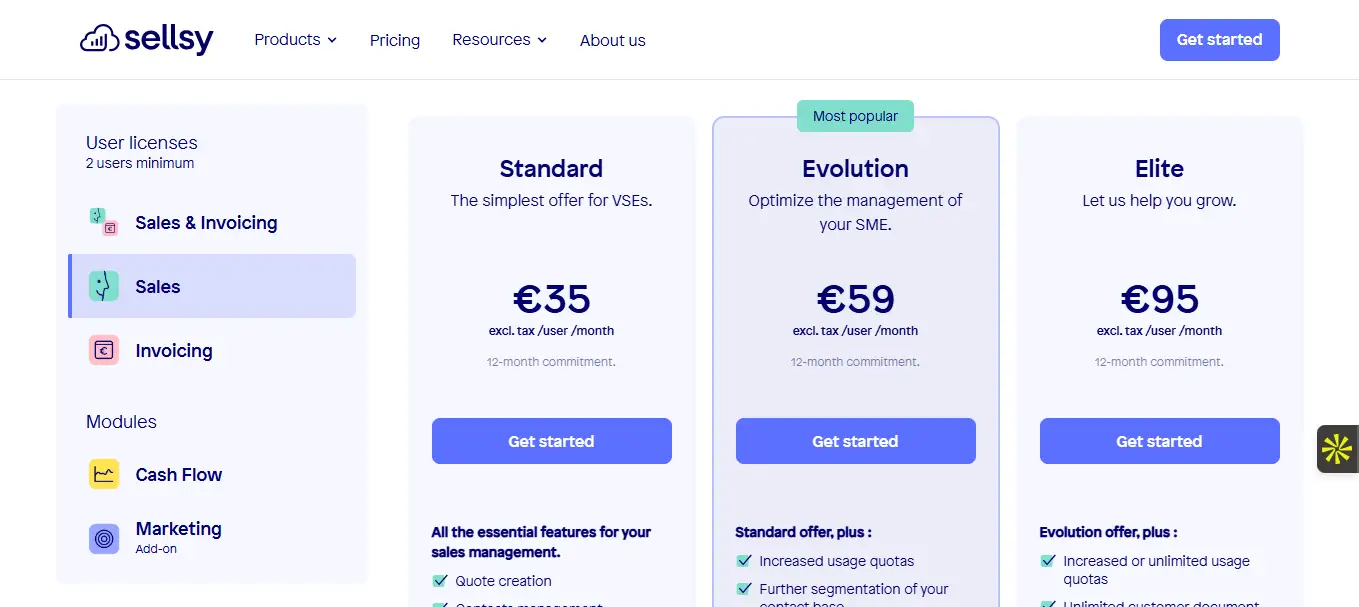Image resolution: width=1359 pixels, height=607 pixels.
Task: Expand the Resources dropdown menu
Action: (499, 40)
